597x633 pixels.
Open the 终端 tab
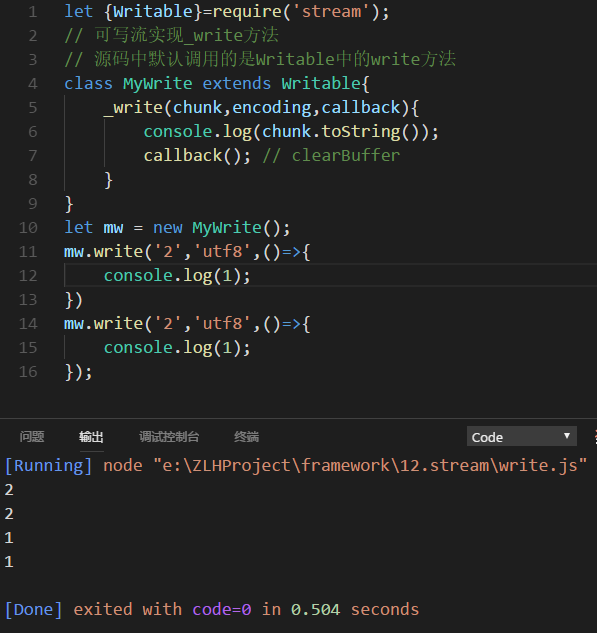coord(246,437)
